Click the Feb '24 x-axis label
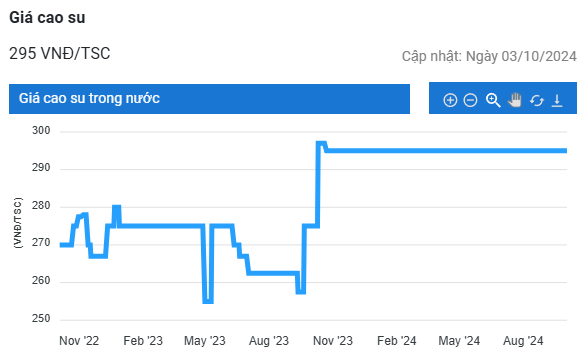This screenshot has height=364, width=588. 397,341
